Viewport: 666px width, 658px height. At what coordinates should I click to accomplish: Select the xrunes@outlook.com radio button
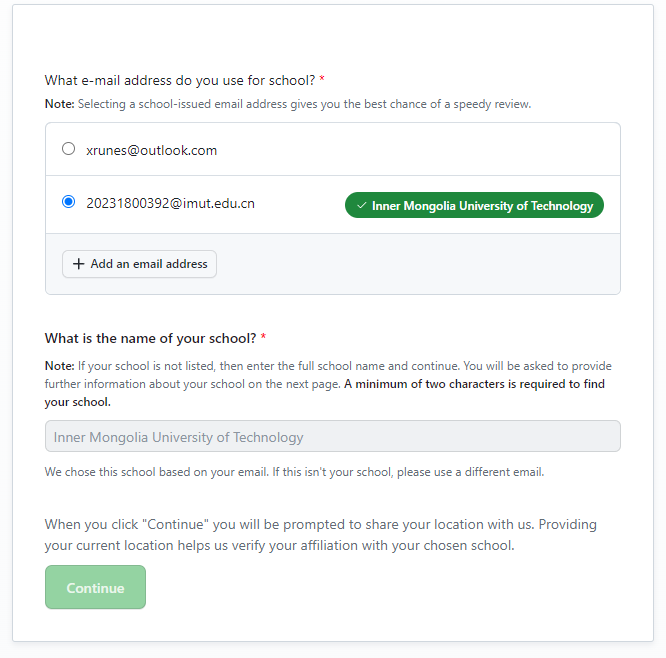[68, 149]
